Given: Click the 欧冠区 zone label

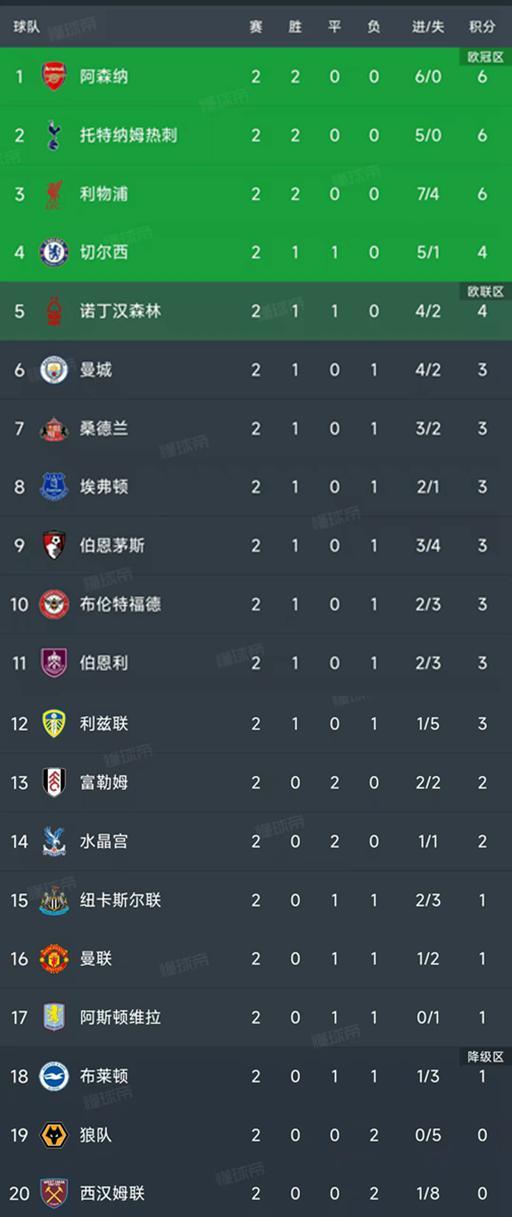Looking at the screenshot, I should pos(486,57).
